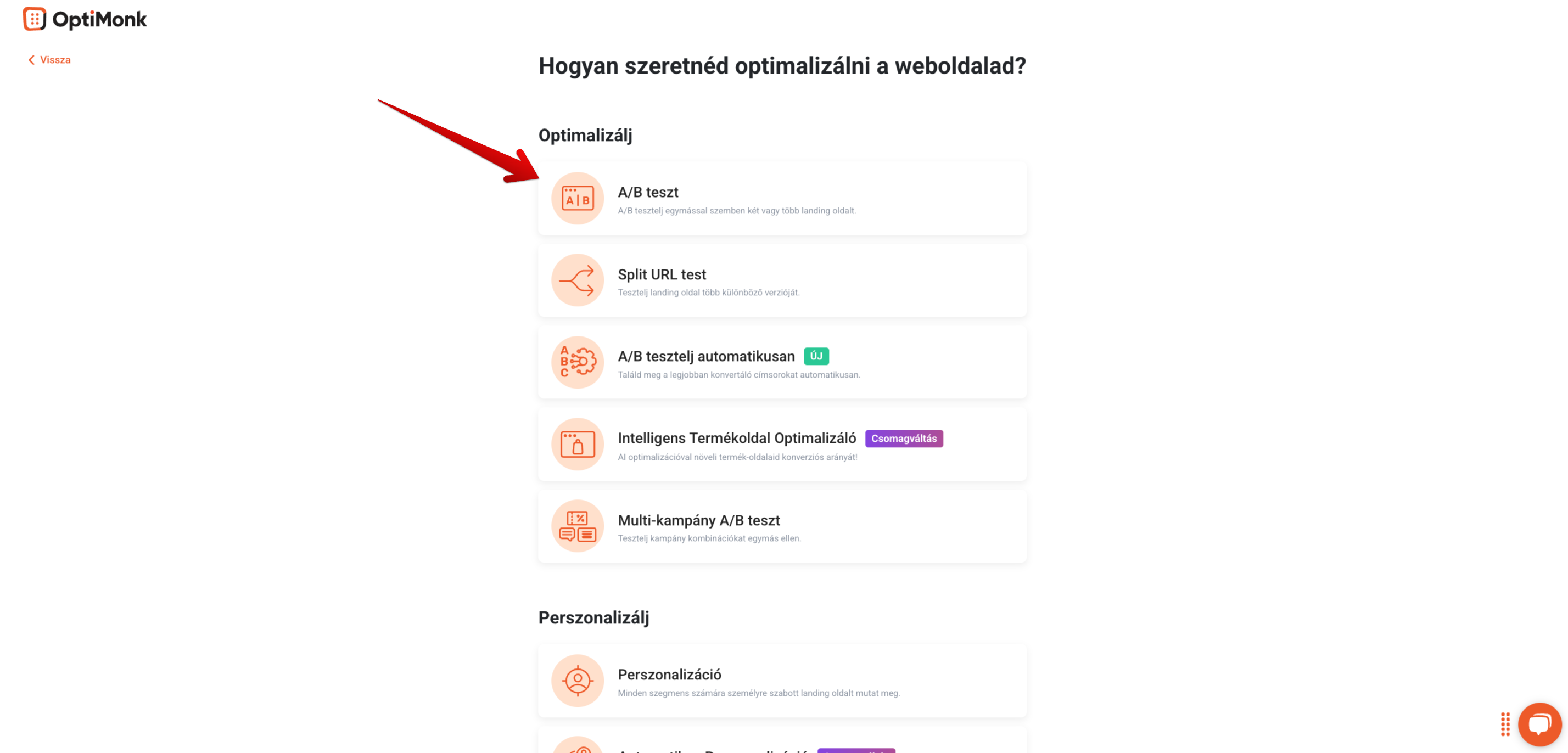Click the orange dots grip beside chat

point(1505,724)
